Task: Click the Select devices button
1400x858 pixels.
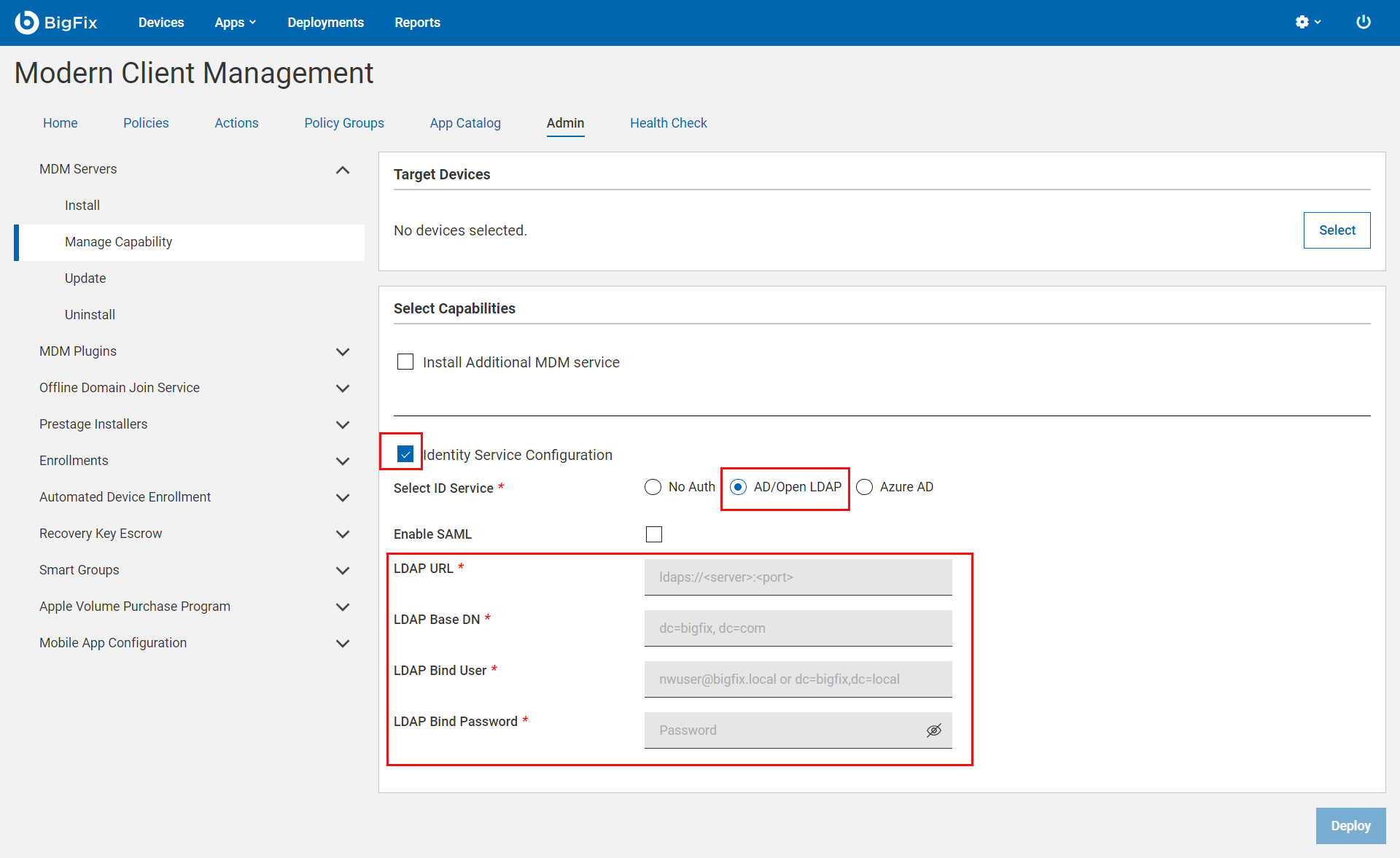Action: (1337, 230)
